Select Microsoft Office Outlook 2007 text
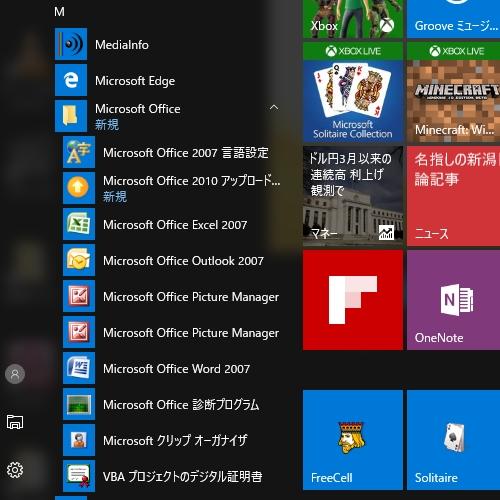 coord(184,261)
